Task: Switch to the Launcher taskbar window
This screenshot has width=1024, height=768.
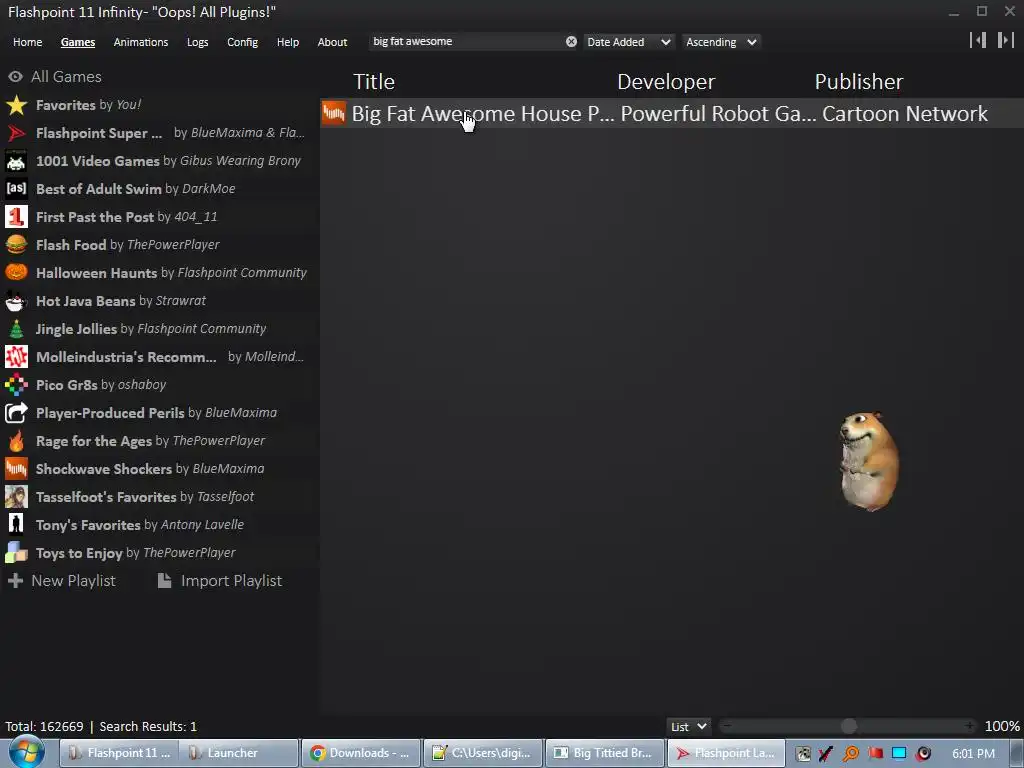Action: tap(238, 753)
